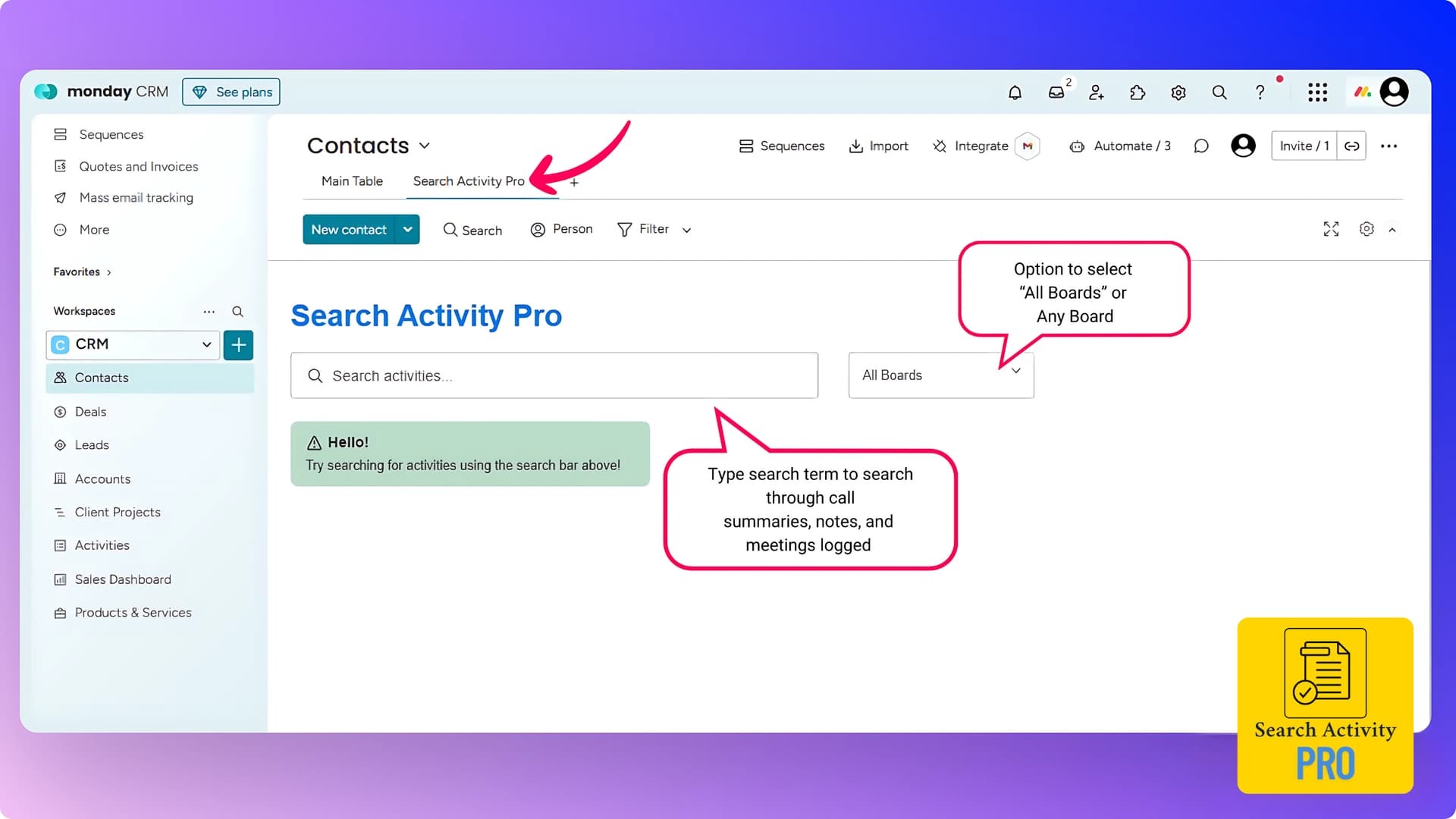Open Workspaces three-dot menu
Screen dimensions: 1456x819
209,312
